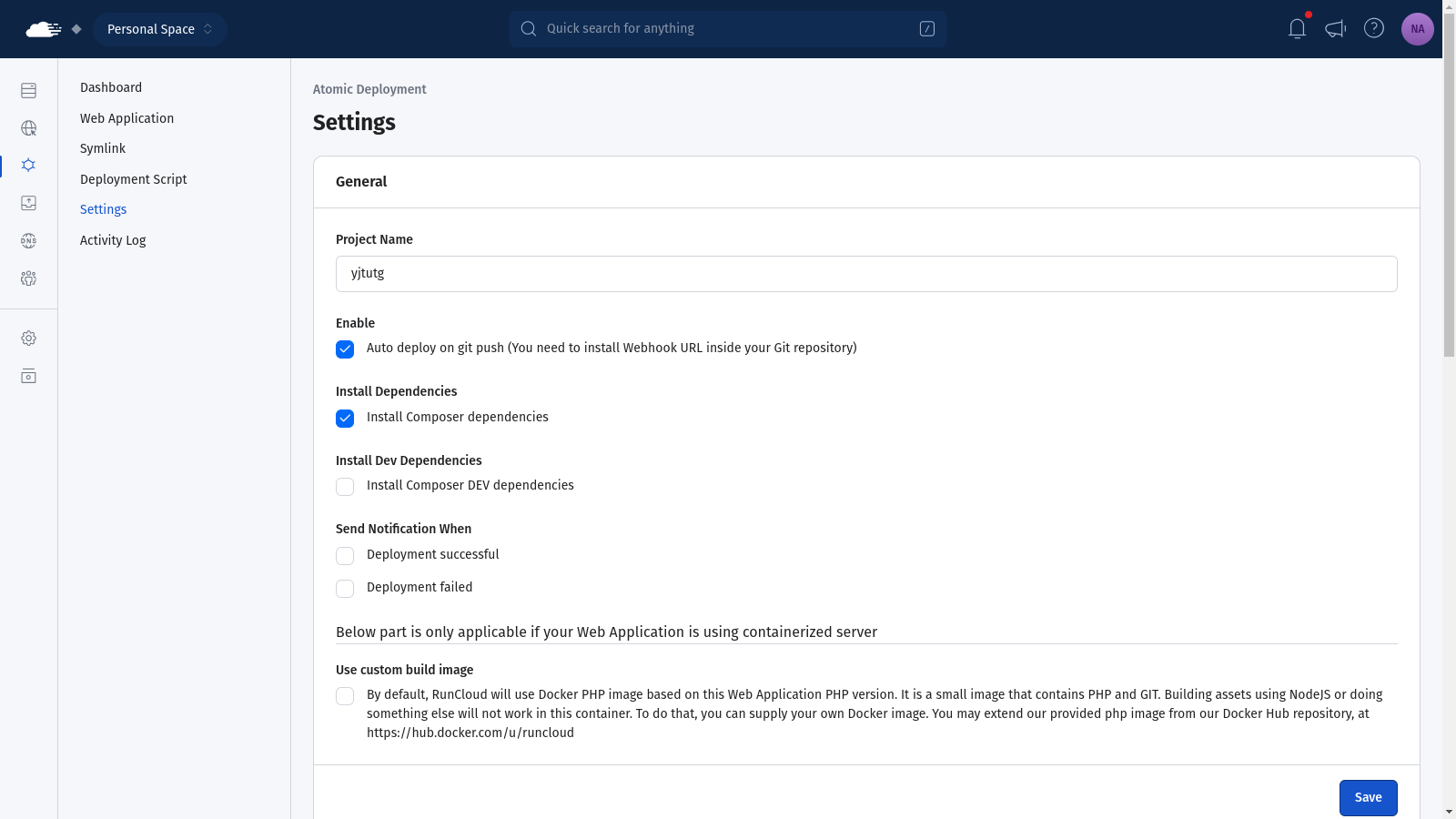Focus the Project Name input field
1456x819 pixels.
click(865, 274)
